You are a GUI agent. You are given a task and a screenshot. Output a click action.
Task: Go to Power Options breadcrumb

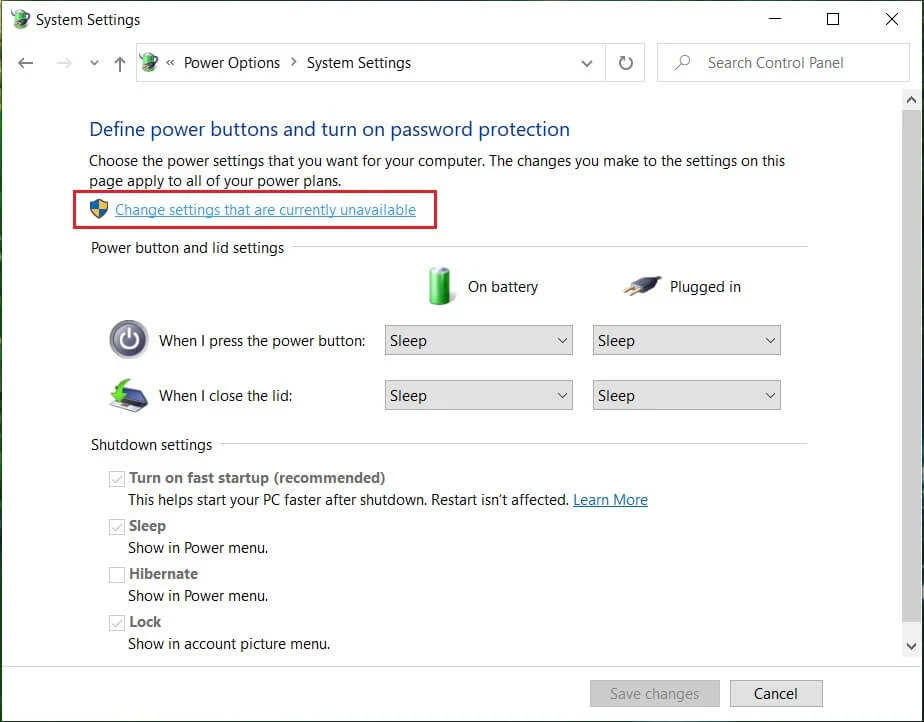click(x=232, y=63)
